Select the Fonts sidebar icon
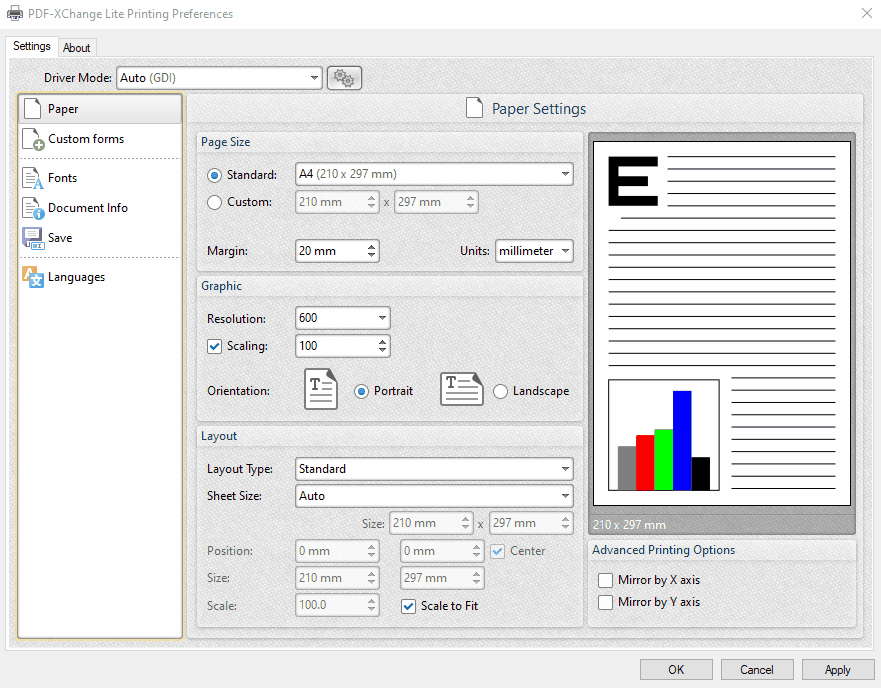This screenshot has width=881, height=688. click(31, 178)
